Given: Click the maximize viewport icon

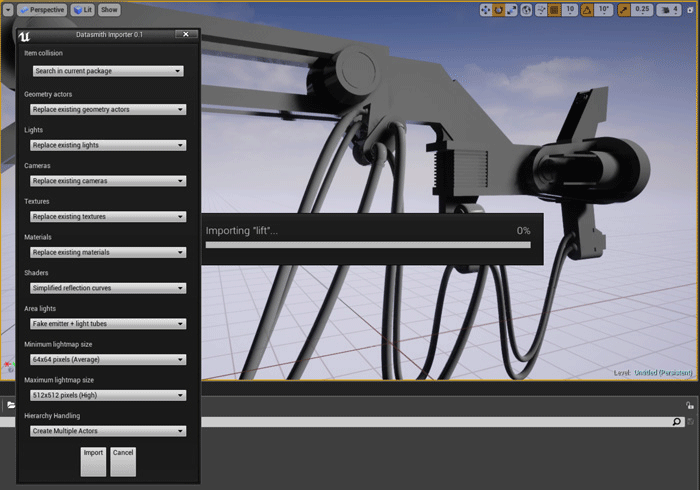Looking at the screenshot, I should [690, 10].
